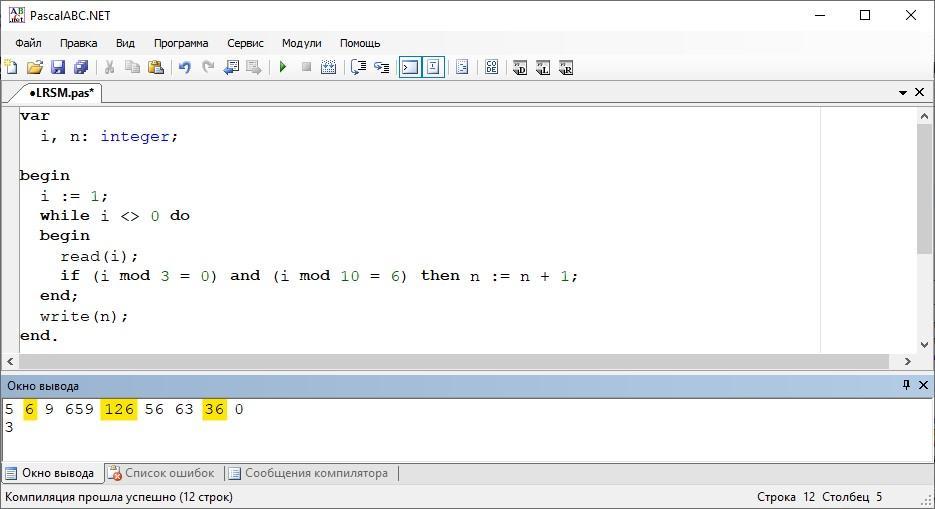The width and height of the screenshot is (935, 509).
Task: Click the highlighted 126 in output
Action: [x=119, y=409]
